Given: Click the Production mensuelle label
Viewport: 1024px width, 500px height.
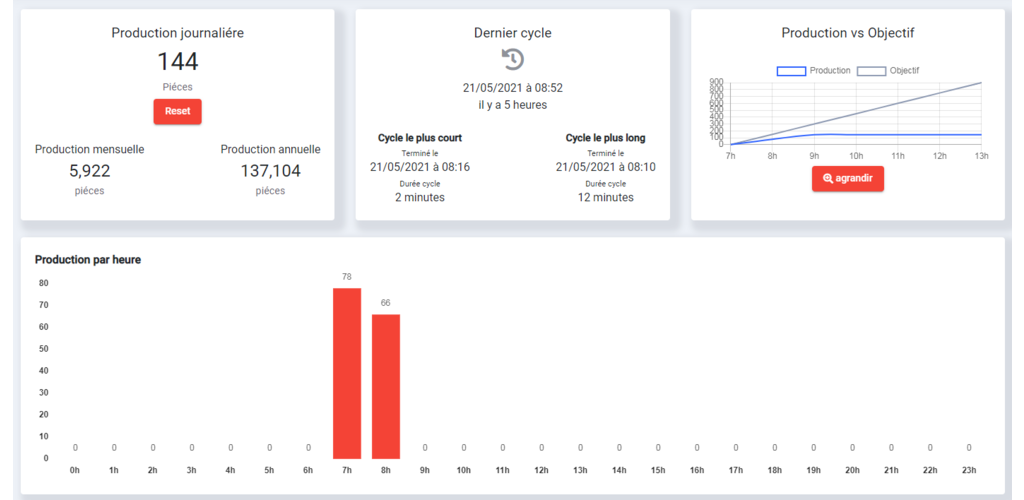Looking at the screenshot, I should (89, 149).
